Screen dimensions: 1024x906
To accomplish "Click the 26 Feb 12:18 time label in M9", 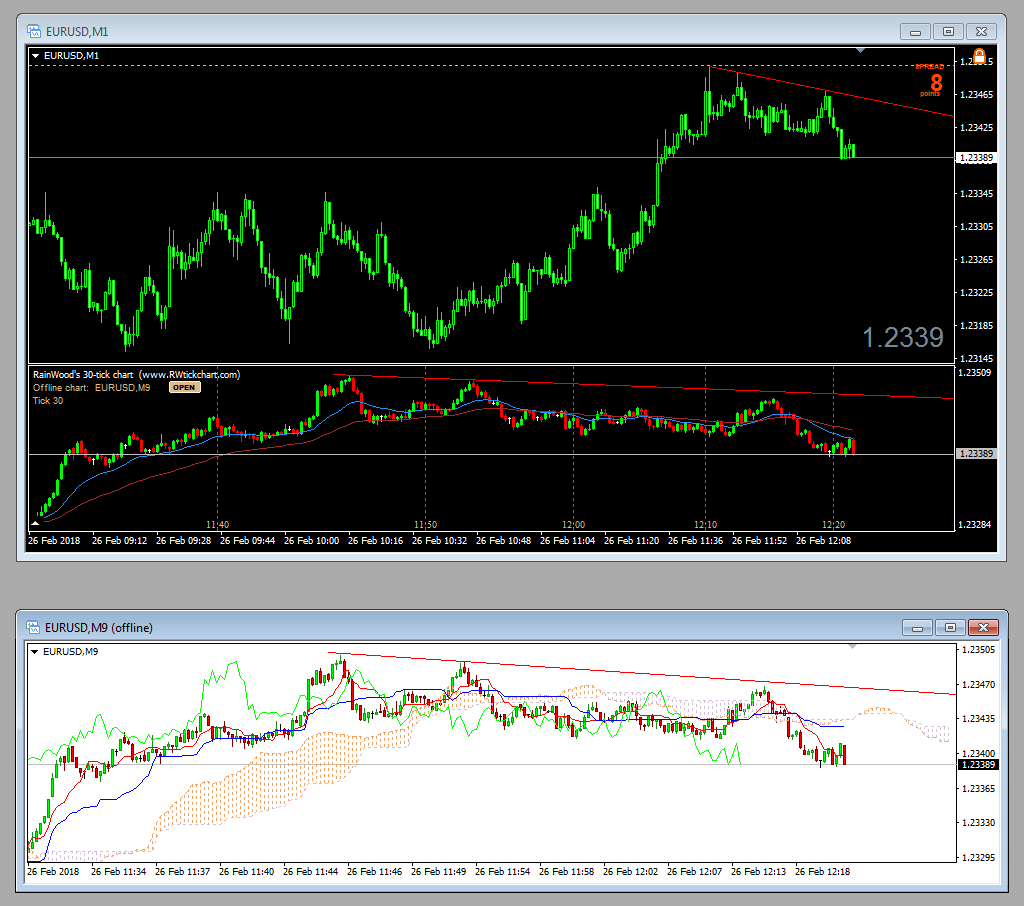I will tap(822, 872).
